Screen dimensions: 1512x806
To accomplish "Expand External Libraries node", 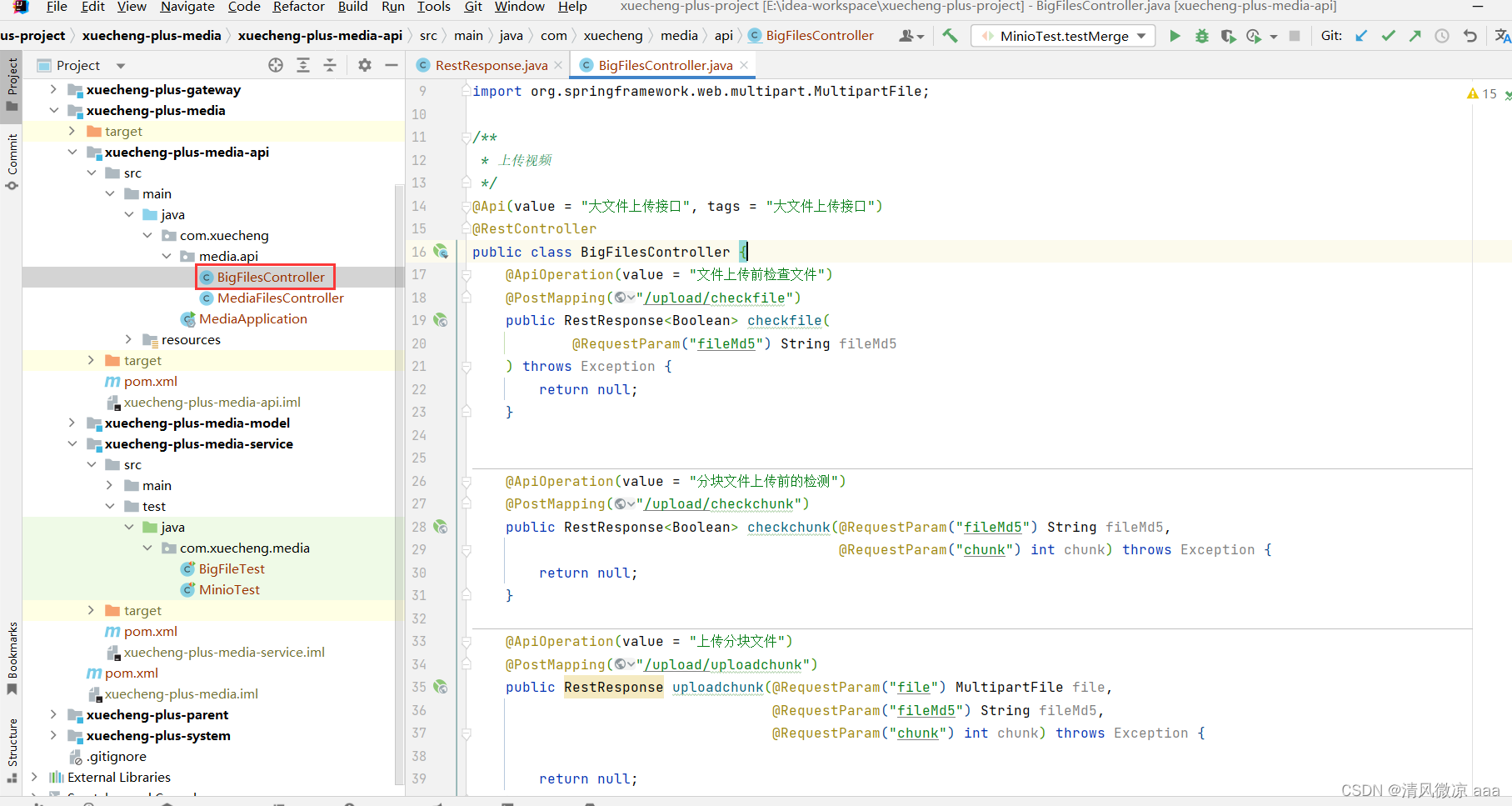I will (x=34, y=777).
